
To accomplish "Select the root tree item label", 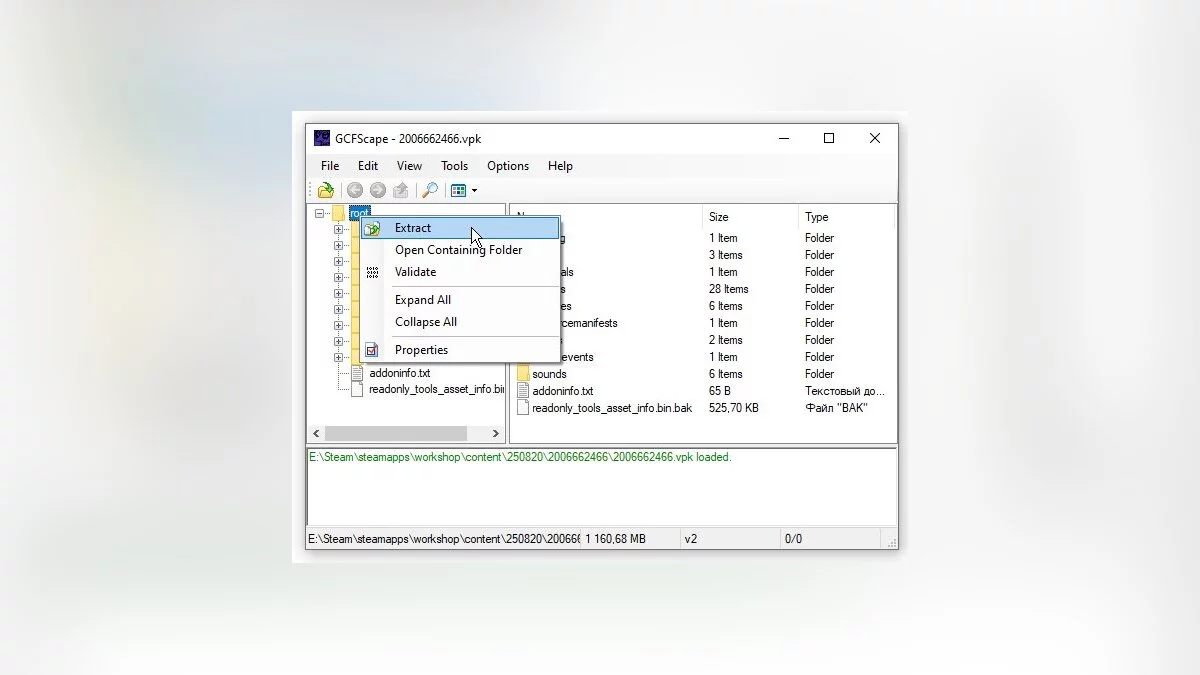I will pyautogui.click(x=360, y=213).
